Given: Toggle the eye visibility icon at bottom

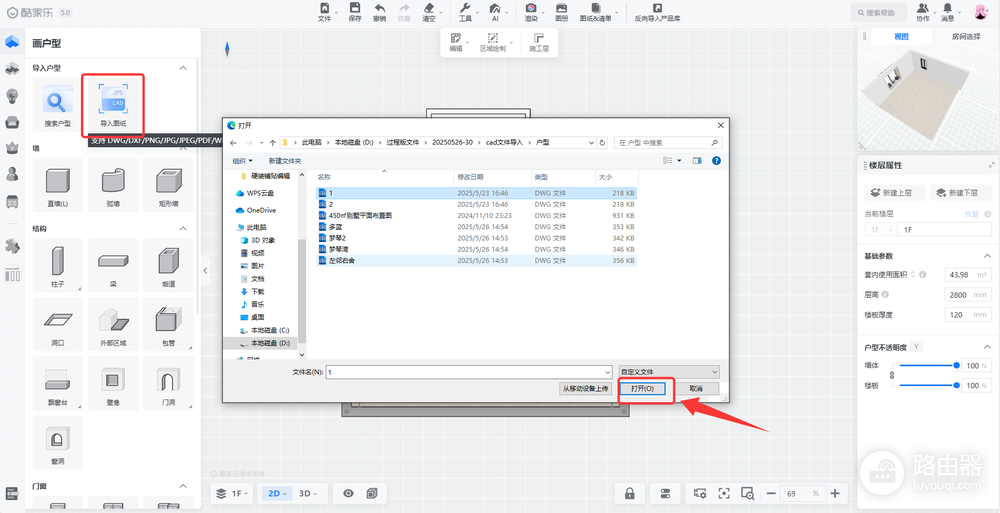Looking at the screenshot, I should (x=348, y=493).
